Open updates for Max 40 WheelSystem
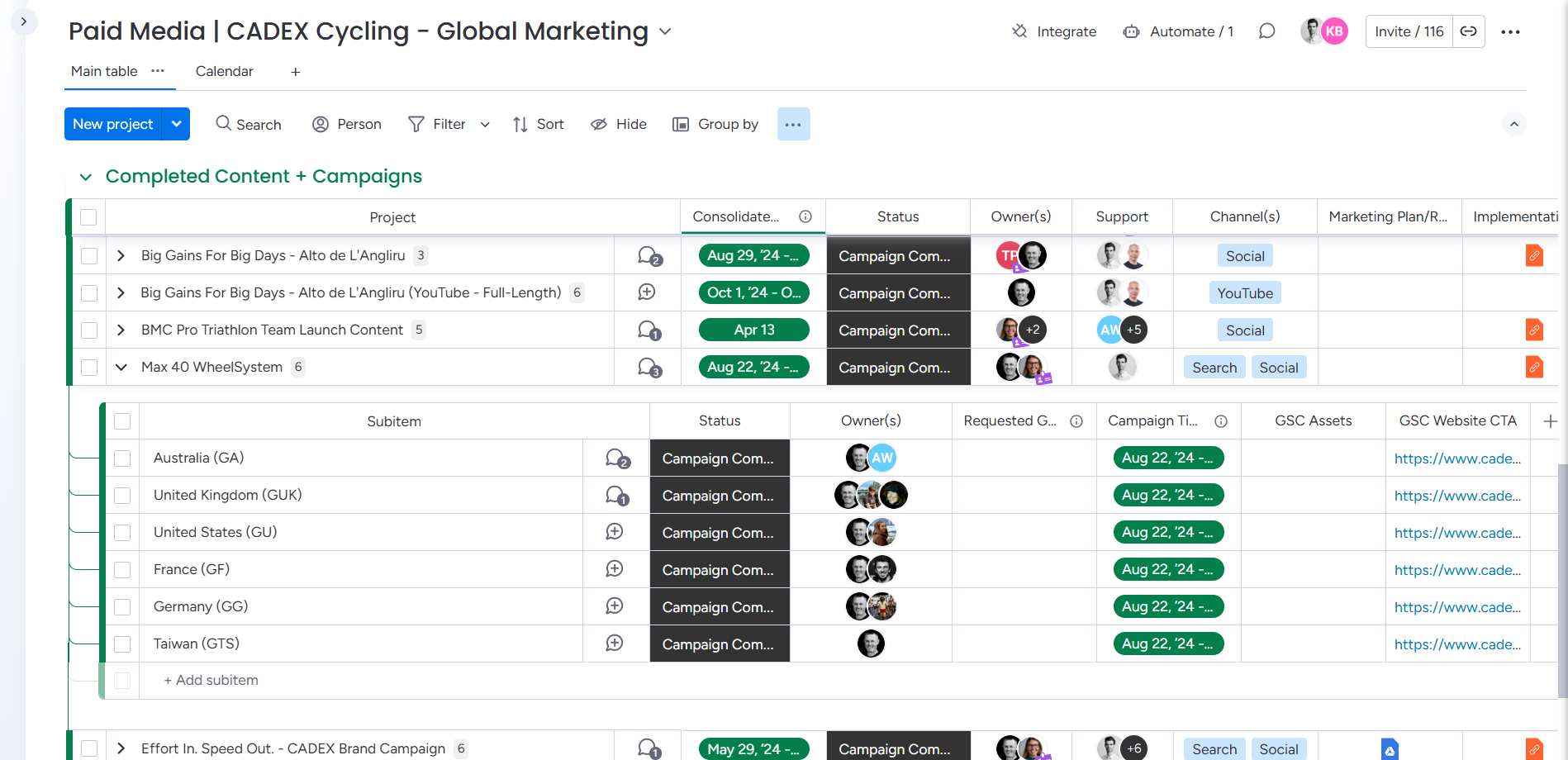 tap(649, 368)
